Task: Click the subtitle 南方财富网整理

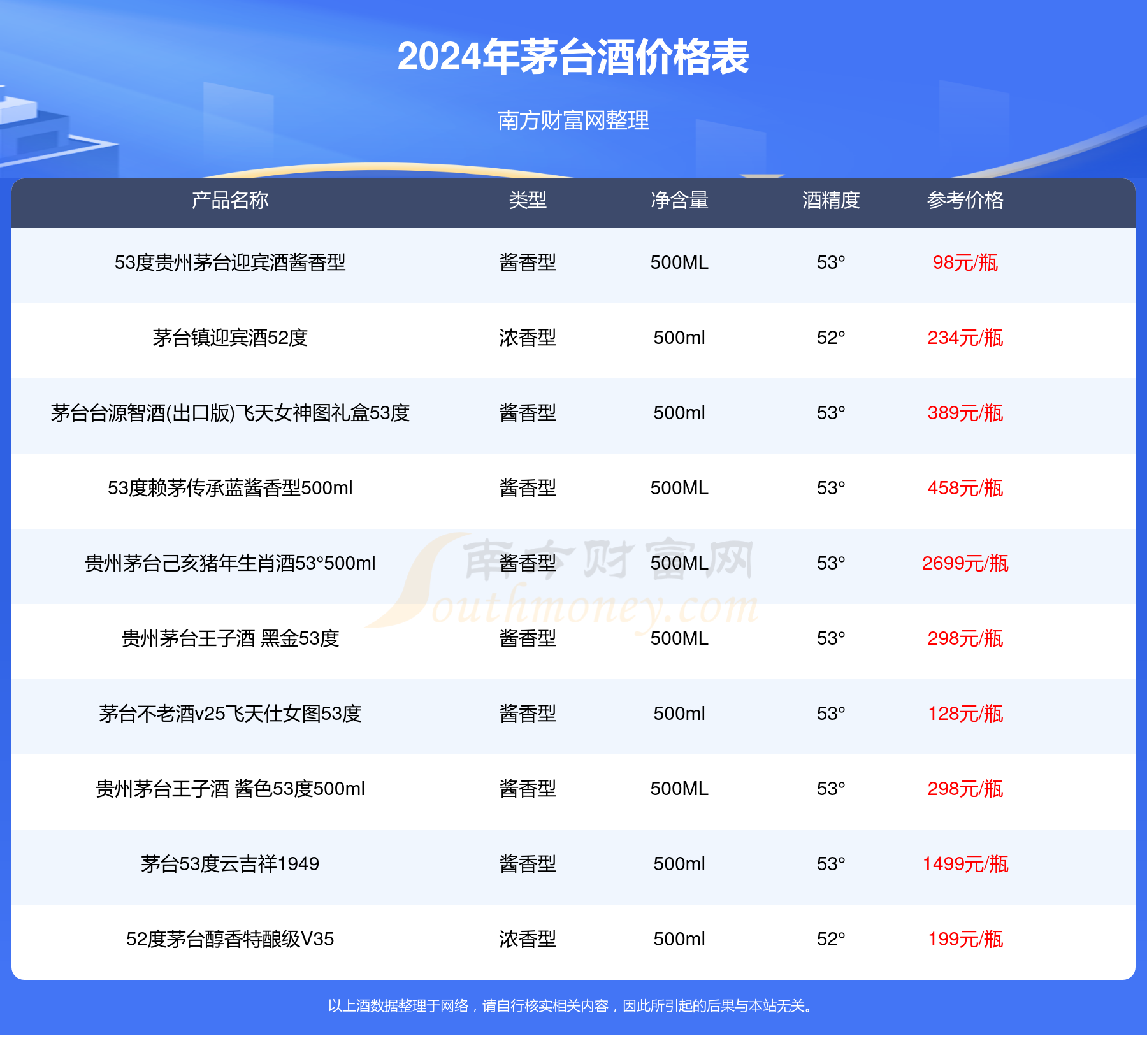Action: 573,120
